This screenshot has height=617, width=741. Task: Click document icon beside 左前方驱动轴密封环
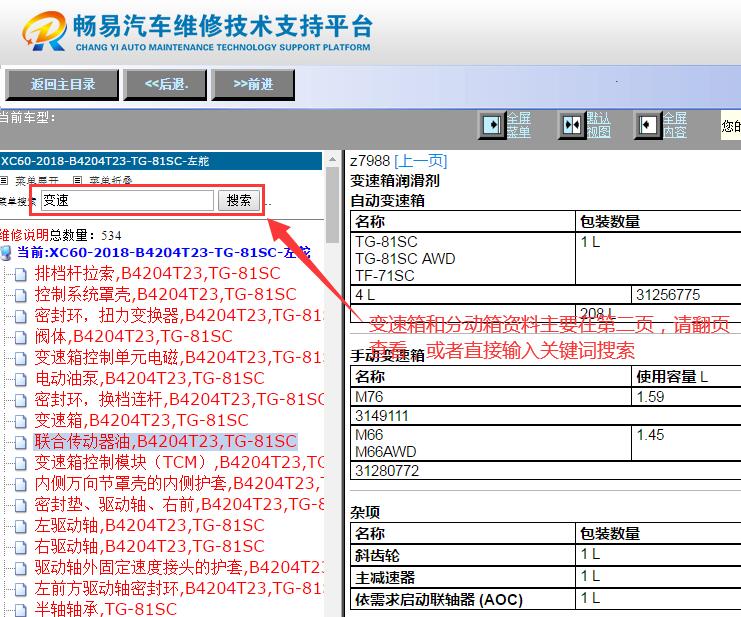coord(20,590)
